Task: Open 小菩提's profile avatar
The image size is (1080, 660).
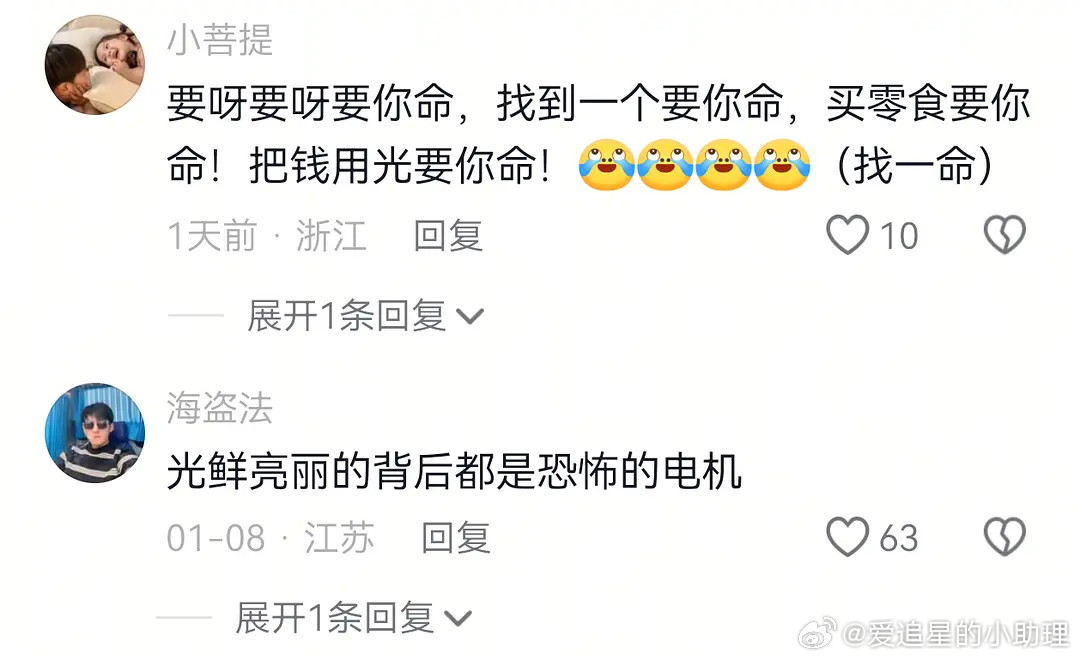Action: 94,65
